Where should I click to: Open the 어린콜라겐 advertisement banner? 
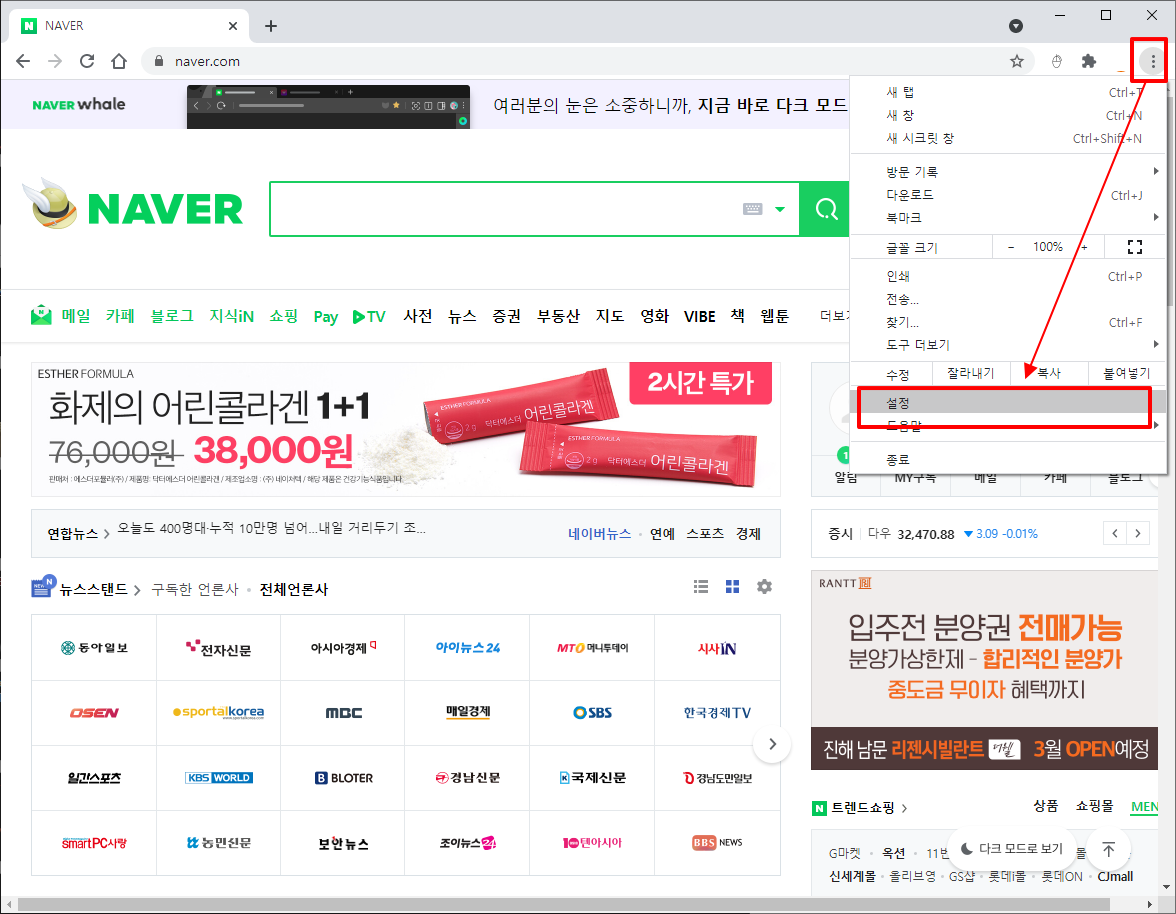406,430
